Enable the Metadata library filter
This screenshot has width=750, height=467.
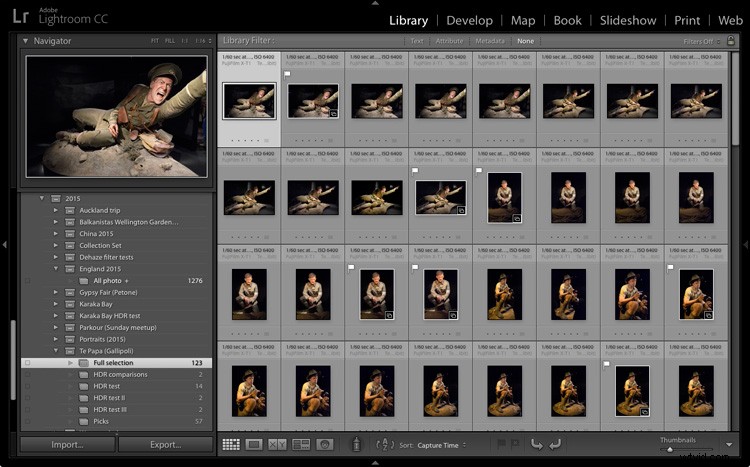coord(490,41)
